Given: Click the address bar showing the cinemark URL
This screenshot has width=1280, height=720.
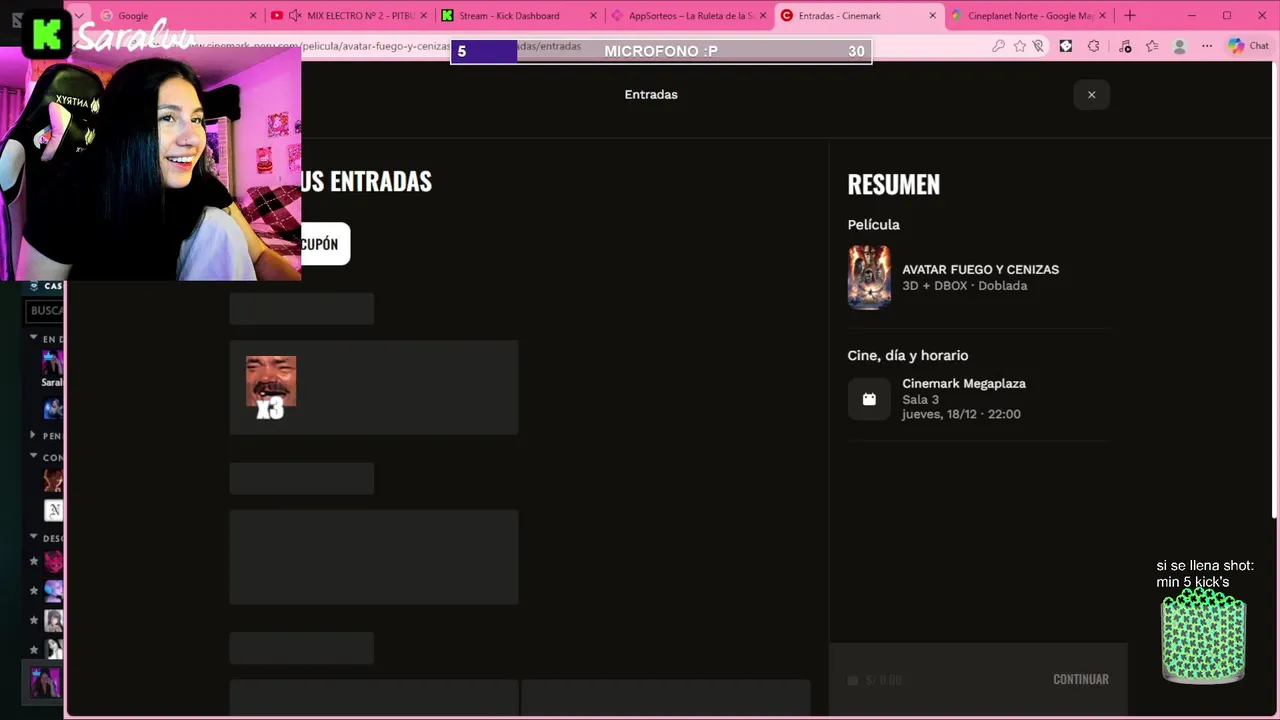Looking at the screenshot, I should pyautogui.click(x=590, y=46).
